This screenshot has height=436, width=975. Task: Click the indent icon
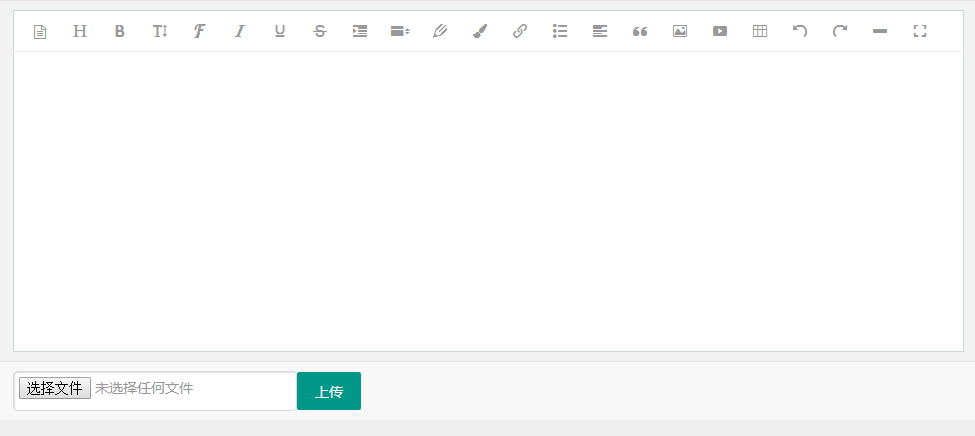360,31
